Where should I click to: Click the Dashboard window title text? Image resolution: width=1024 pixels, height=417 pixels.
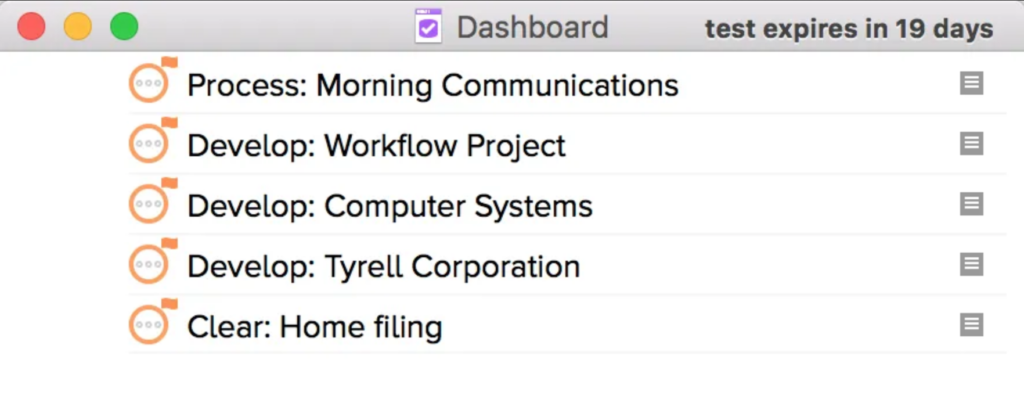click(x=532, y=27)
